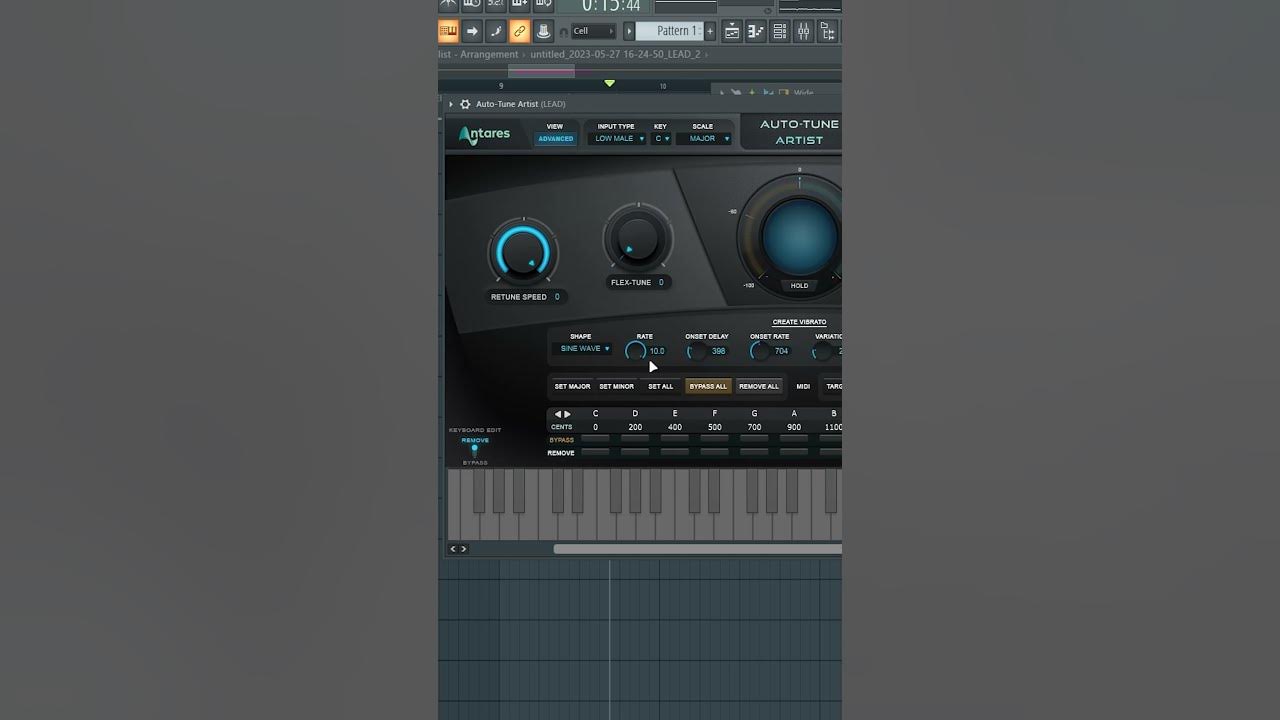The width and height of the screenshot is (1280, 720).
Task: Open the Mixer view icon
Action: coord(803,31)
